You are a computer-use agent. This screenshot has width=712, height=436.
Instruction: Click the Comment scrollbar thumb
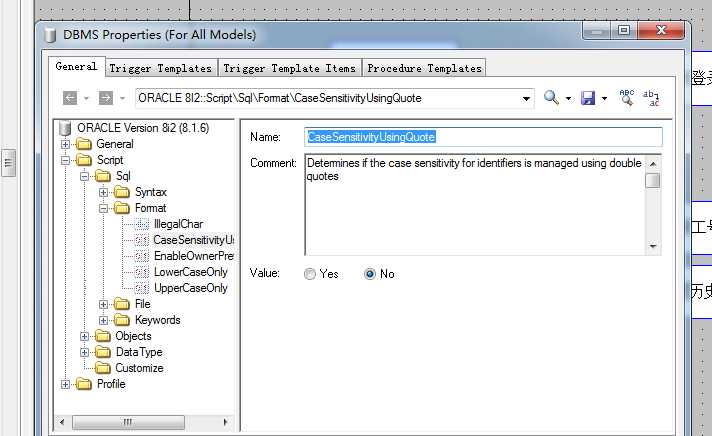pyautogui.click(x=653, y=180)
